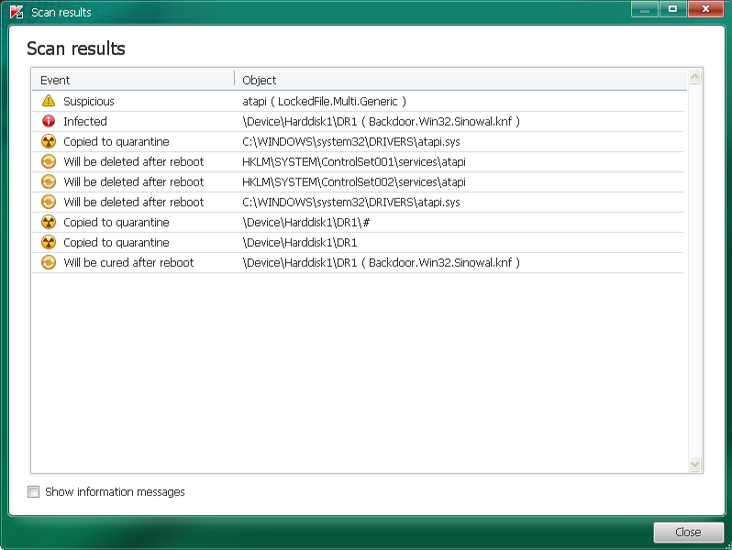Close the window with the red X button

tap(706, 9)
